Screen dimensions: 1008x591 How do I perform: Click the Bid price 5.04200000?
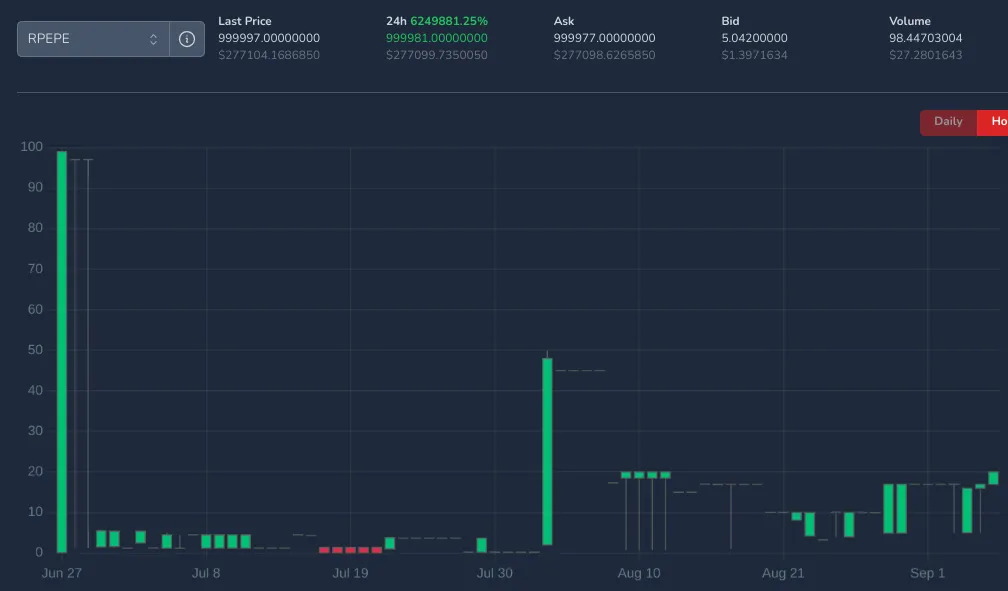click(x=754, y=38)
